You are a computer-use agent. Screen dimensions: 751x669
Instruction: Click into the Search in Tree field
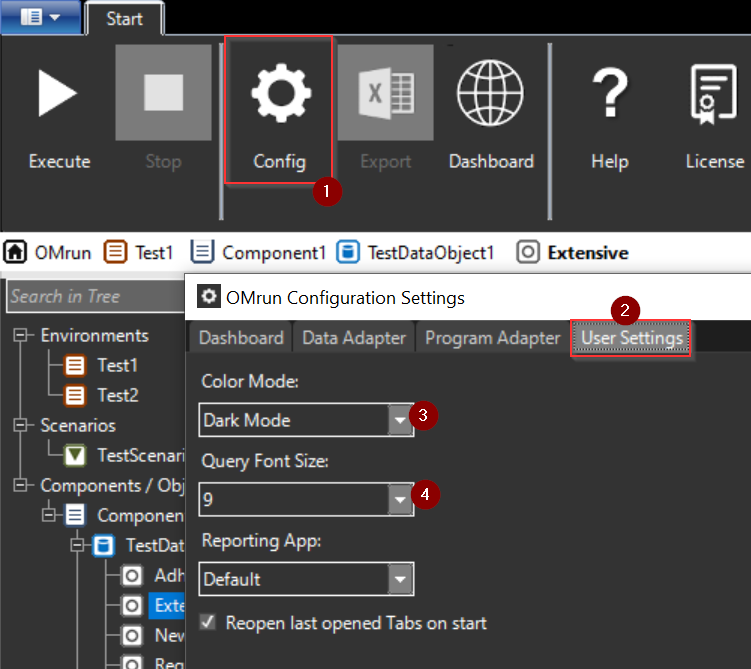[x=96, y=296]
